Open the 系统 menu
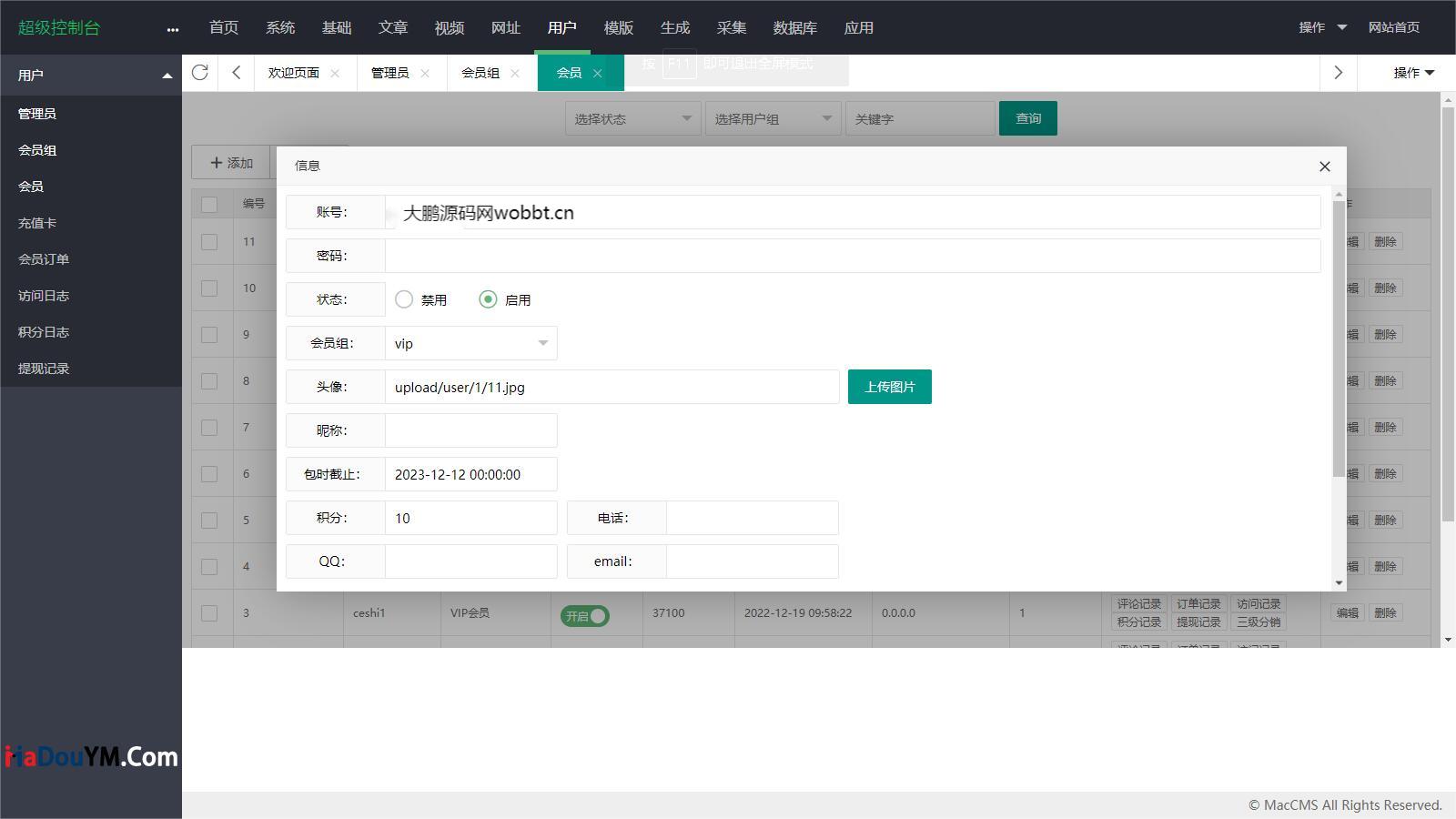The height and width of the screenshot is (819, 1456). pos(280,27)
